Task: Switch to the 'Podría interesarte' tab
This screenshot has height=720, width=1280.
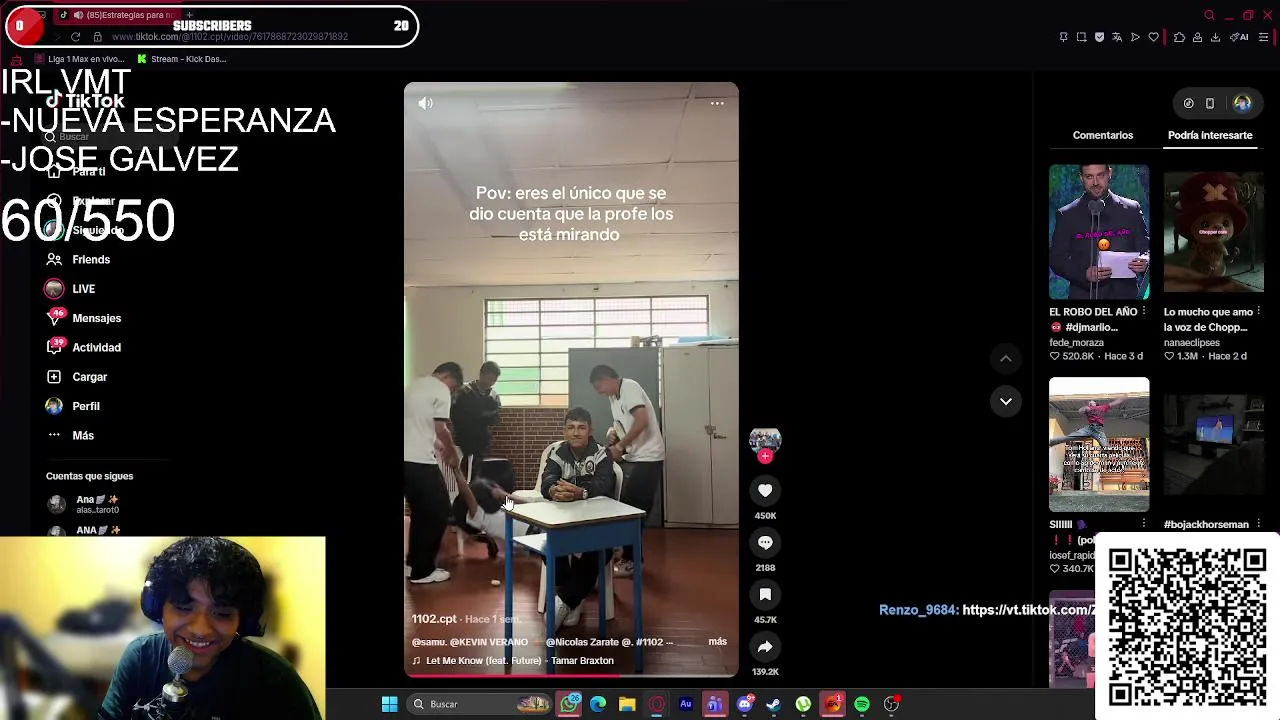Action: [1210, 135]
